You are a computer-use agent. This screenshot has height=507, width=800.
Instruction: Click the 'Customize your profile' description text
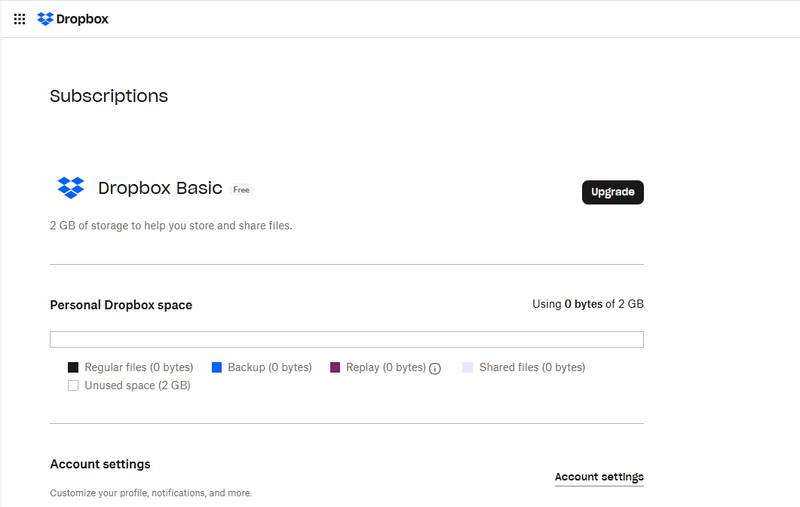coord(151,493)
